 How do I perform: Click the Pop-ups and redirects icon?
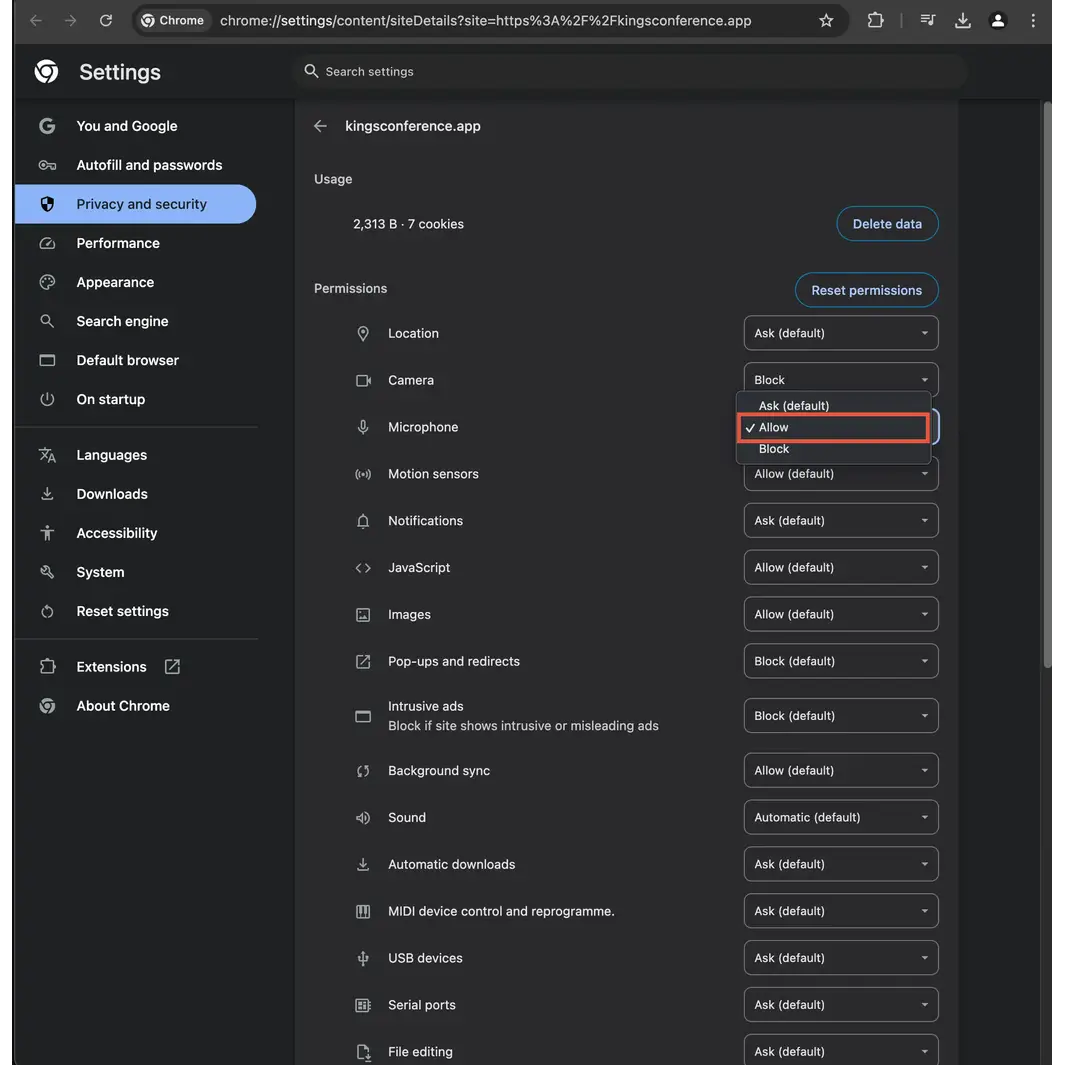(x=363, y=662)
